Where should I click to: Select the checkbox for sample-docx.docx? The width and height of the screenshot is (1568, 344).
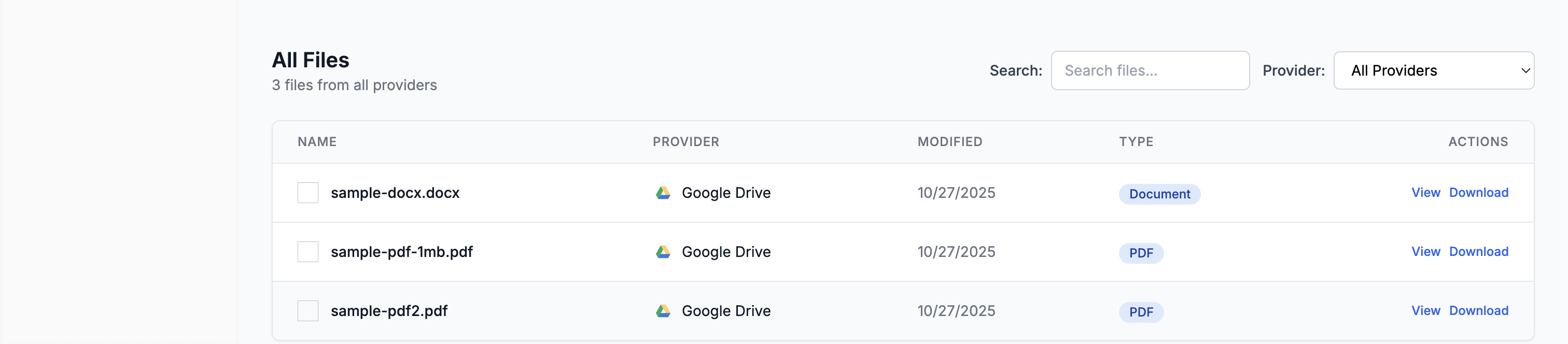(309, 192)
